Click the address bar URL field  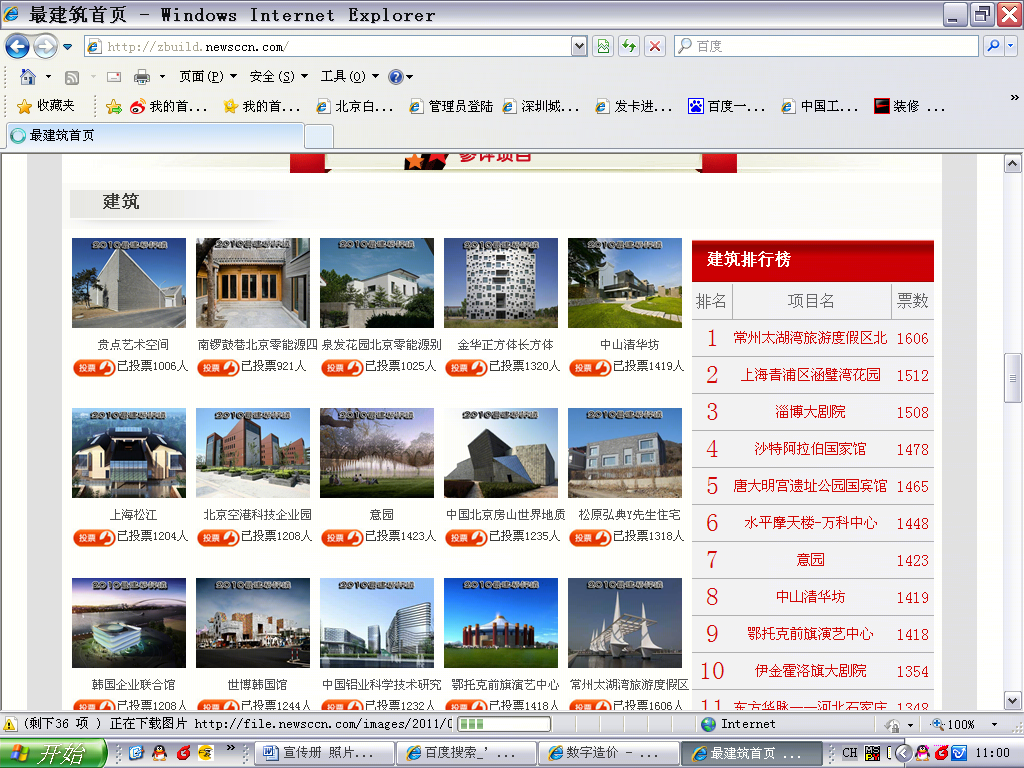point(330,46)
